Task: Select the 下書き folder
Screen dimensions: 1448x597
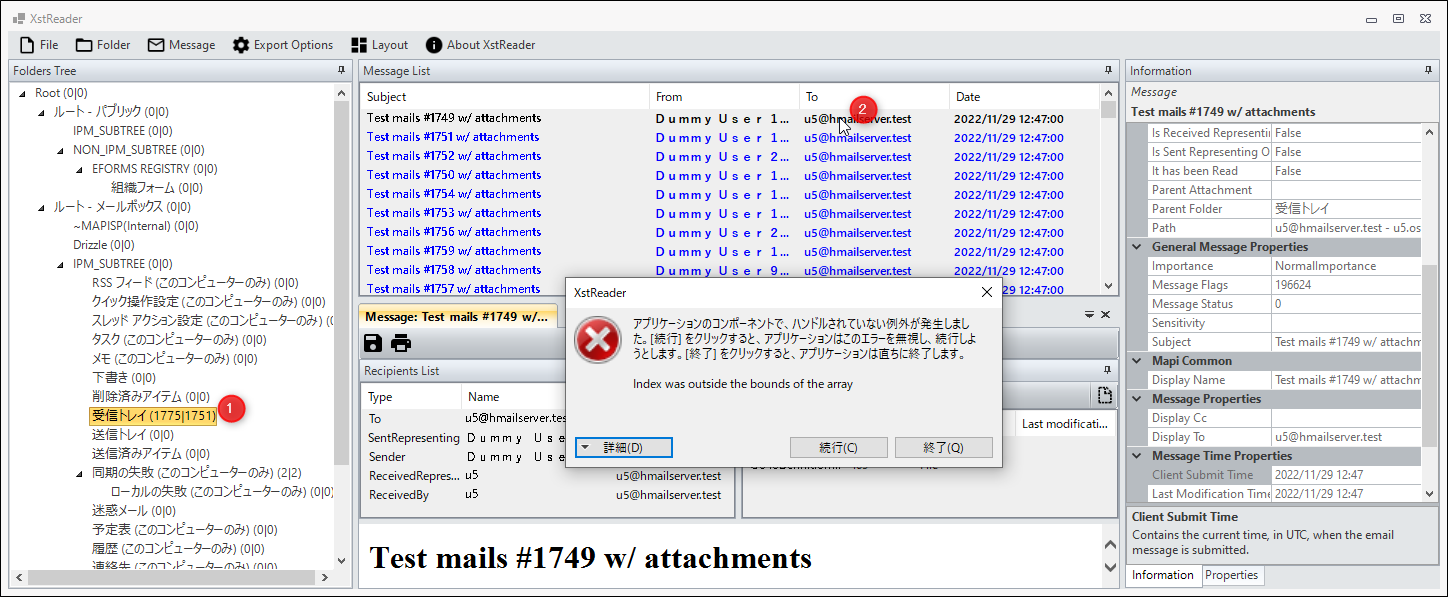Action: click(x=124, y=378)
